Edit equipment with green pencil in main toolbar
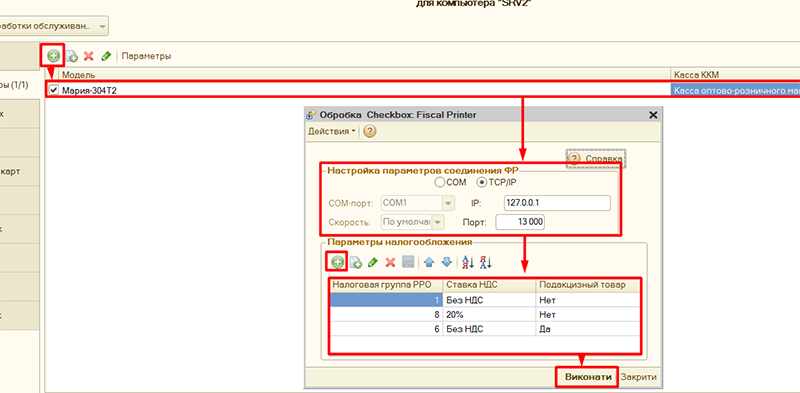 point(106,56)
